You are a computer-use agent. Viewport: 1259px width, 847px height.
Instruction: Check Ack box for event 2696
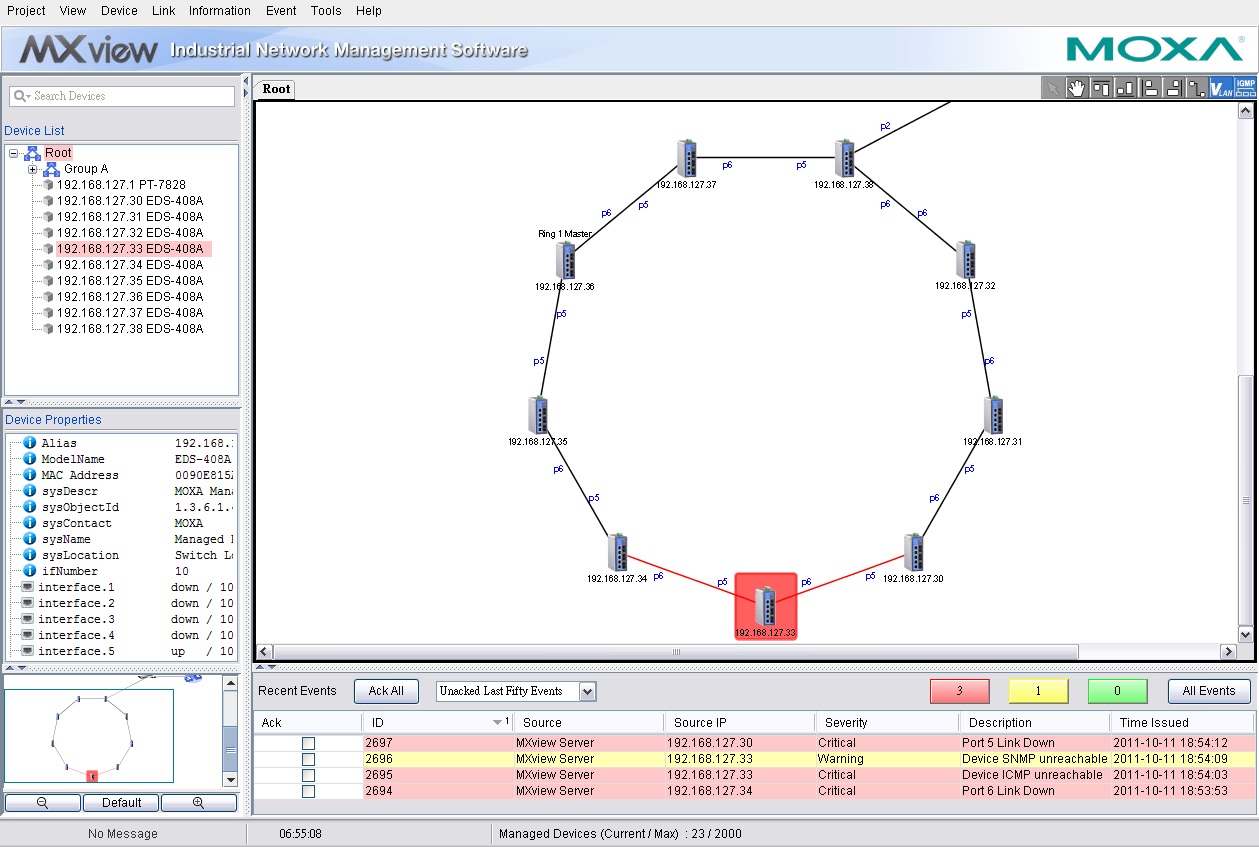[x=308, y=759]
